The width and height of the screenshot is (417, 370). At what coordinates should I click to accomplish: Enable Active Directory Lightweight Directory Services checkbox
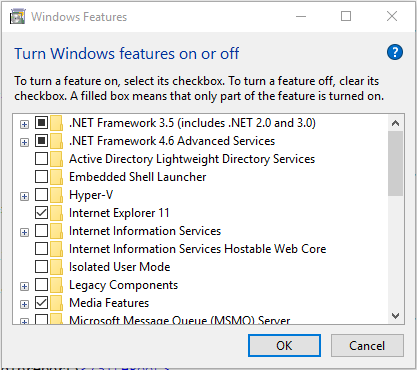pyautogui.click(x=41, y=159)
